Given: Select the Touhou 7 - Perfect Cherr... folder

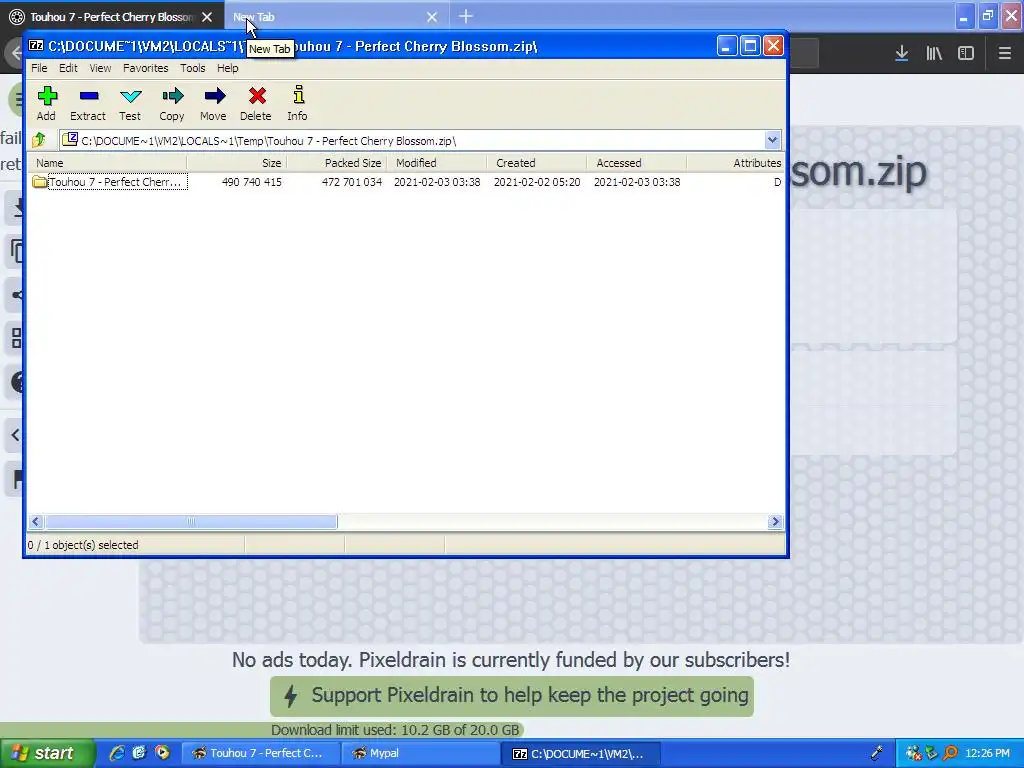Looking at the screenshot, I should click(x=109, y=182).
